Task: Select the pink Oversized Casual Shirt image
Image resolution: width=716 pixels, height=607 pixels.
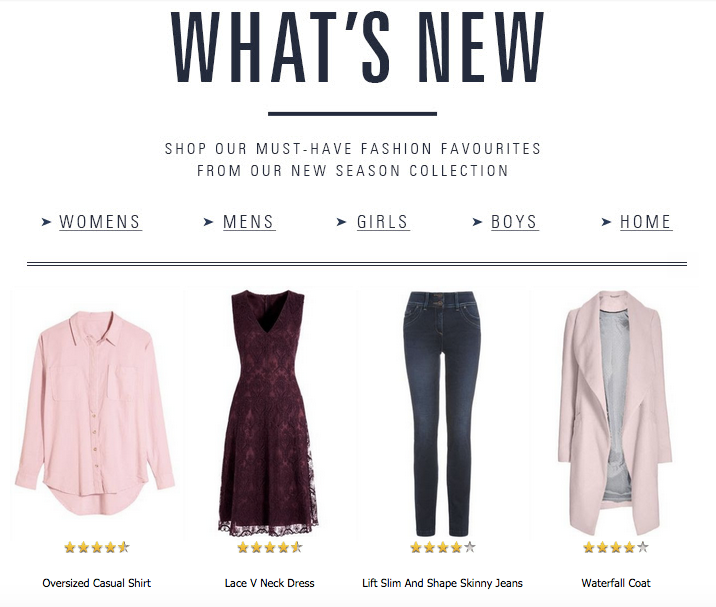Action: pyautogui.click(x=95, y=413)
